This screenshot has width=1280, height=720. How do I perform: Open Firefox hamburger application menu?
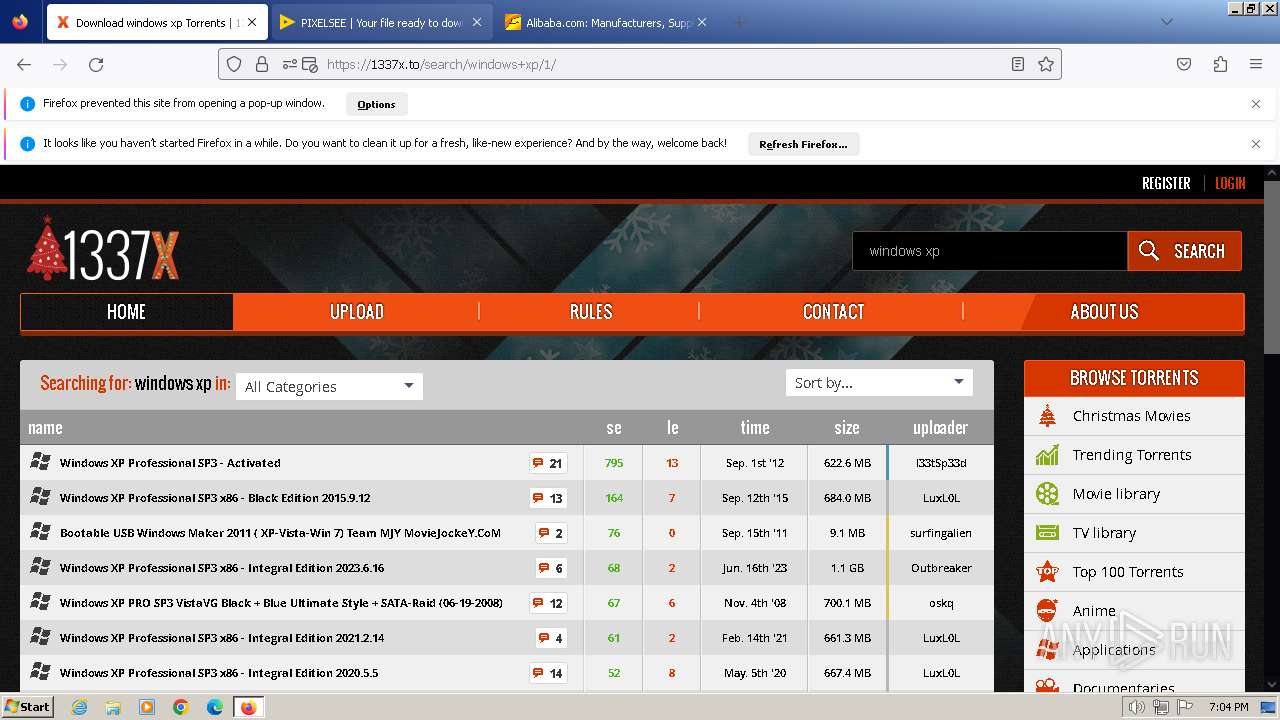[1256, 64]
